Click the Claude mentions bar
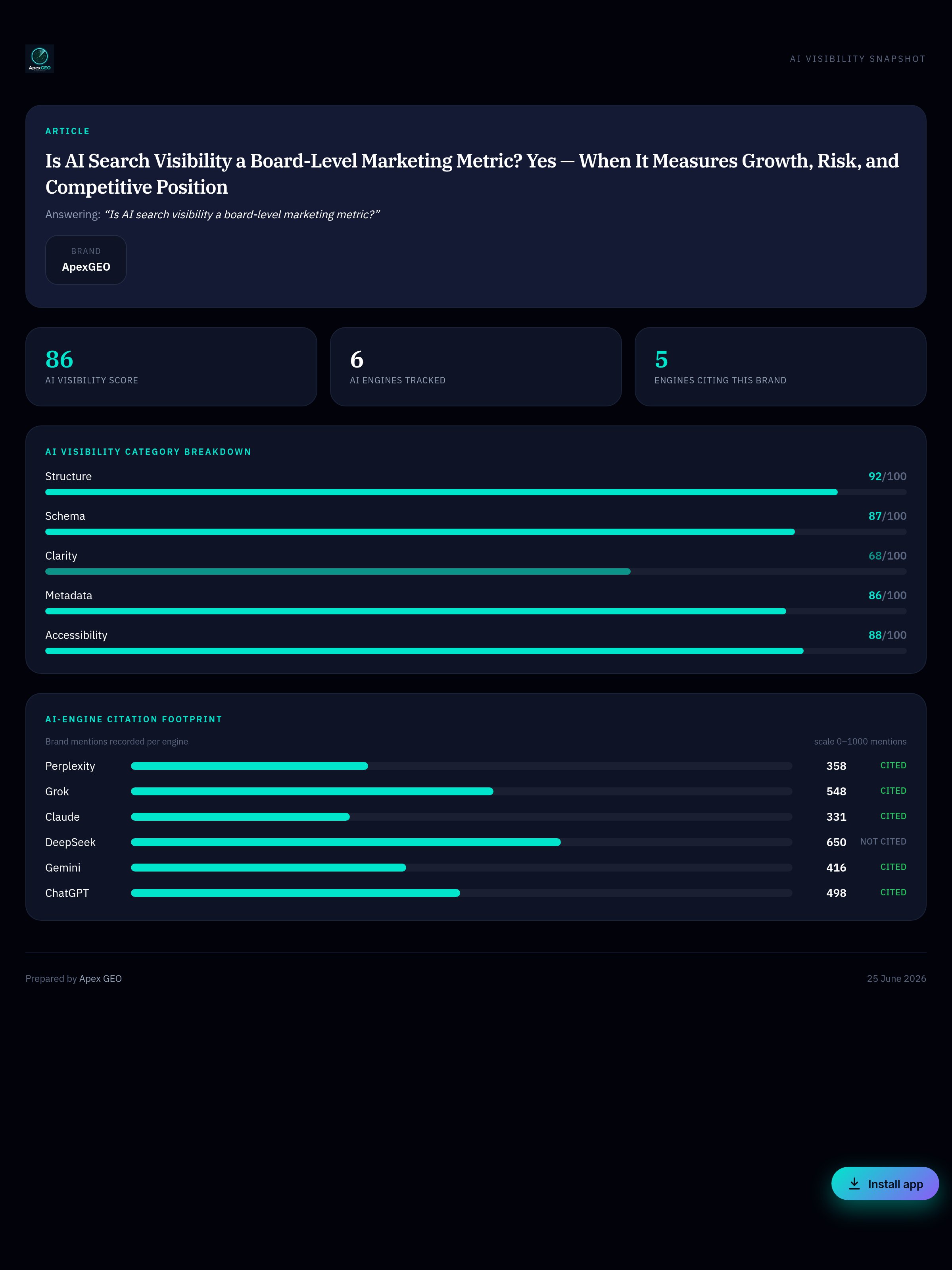This screenshot has width=952, height=1270. tap(461, 816)
